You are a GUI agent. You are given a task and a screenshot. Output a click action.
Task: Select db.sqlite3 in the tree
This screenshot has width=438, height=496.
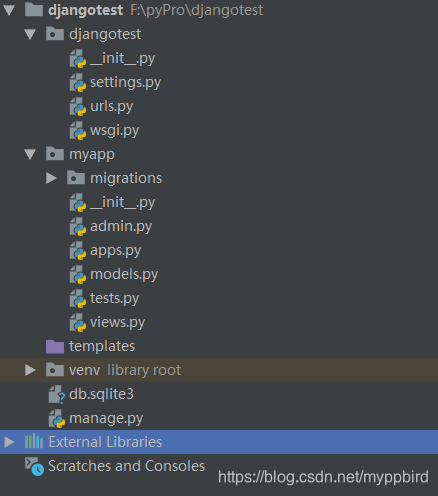[x=101, y=395]
